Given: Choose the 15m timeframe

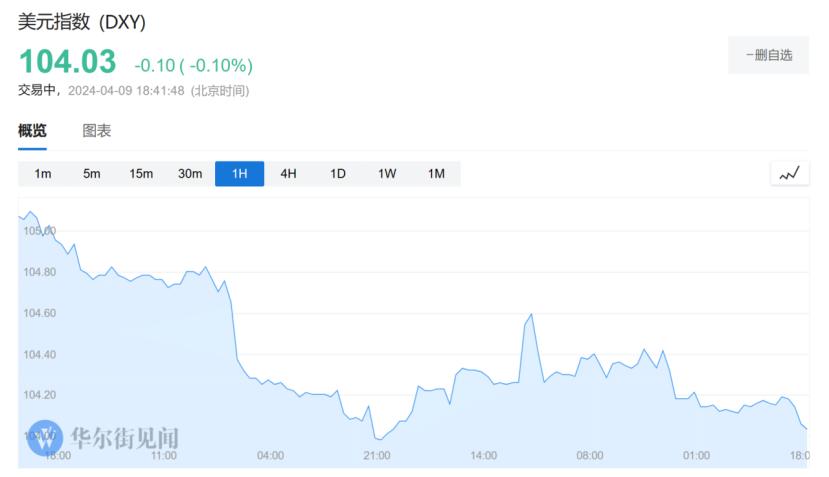Looking at the screenshot, I should 141,174.
